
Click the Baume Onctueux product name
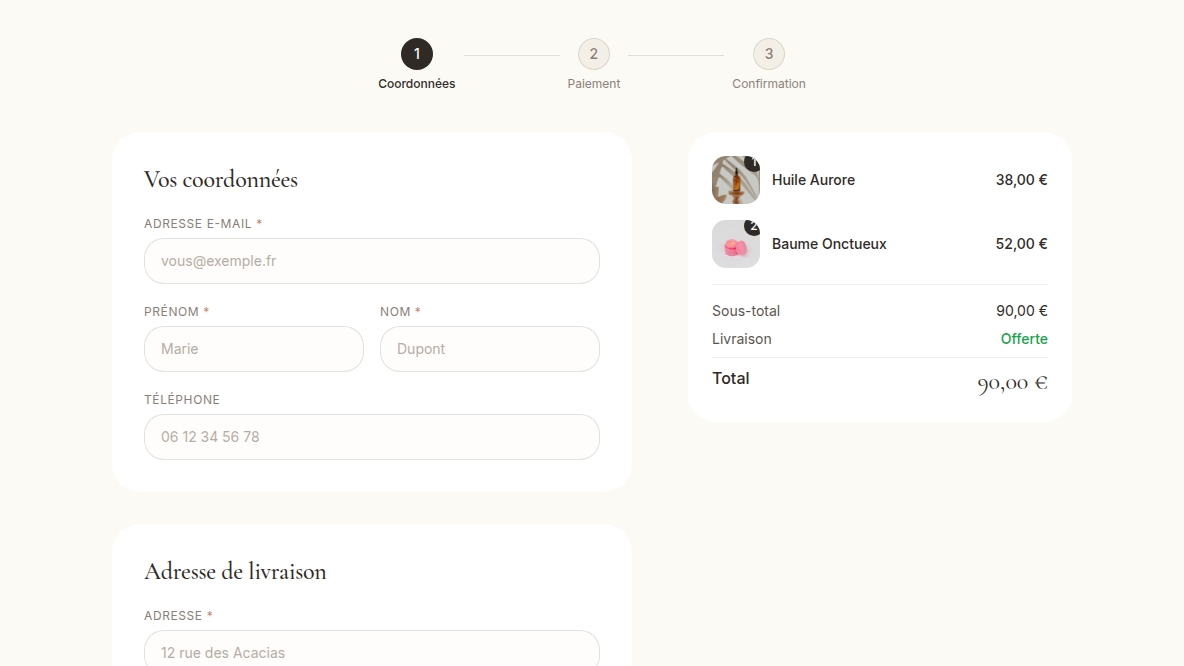point(829,244)
